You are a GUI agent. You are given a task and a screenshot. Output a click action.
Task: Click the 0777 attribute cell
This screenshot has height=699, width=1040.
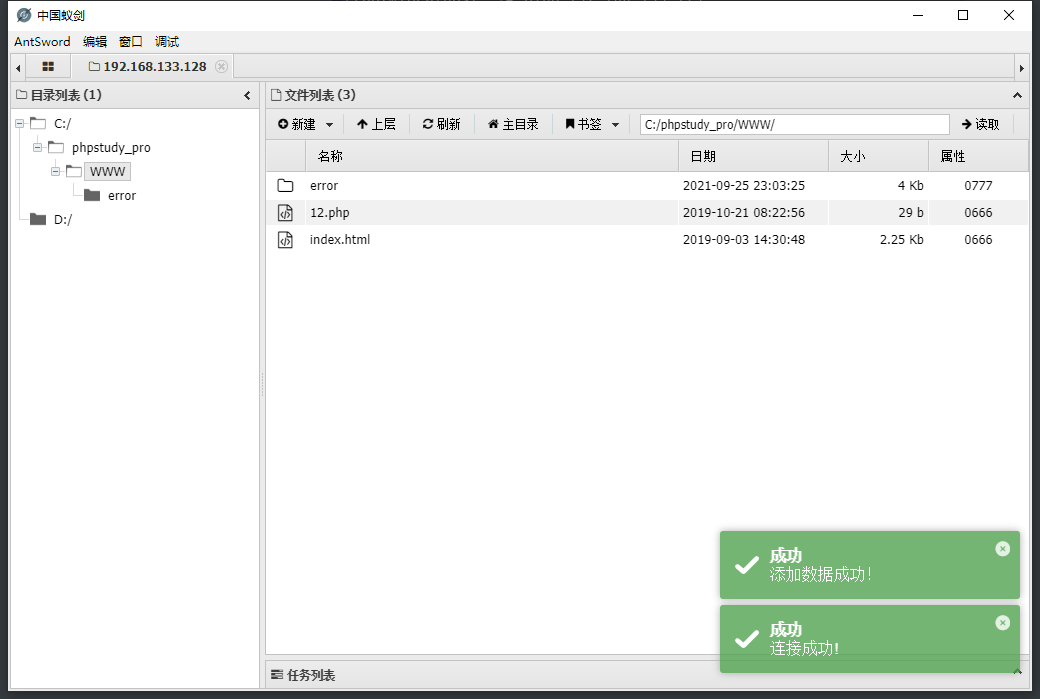(x=978, y=186)
